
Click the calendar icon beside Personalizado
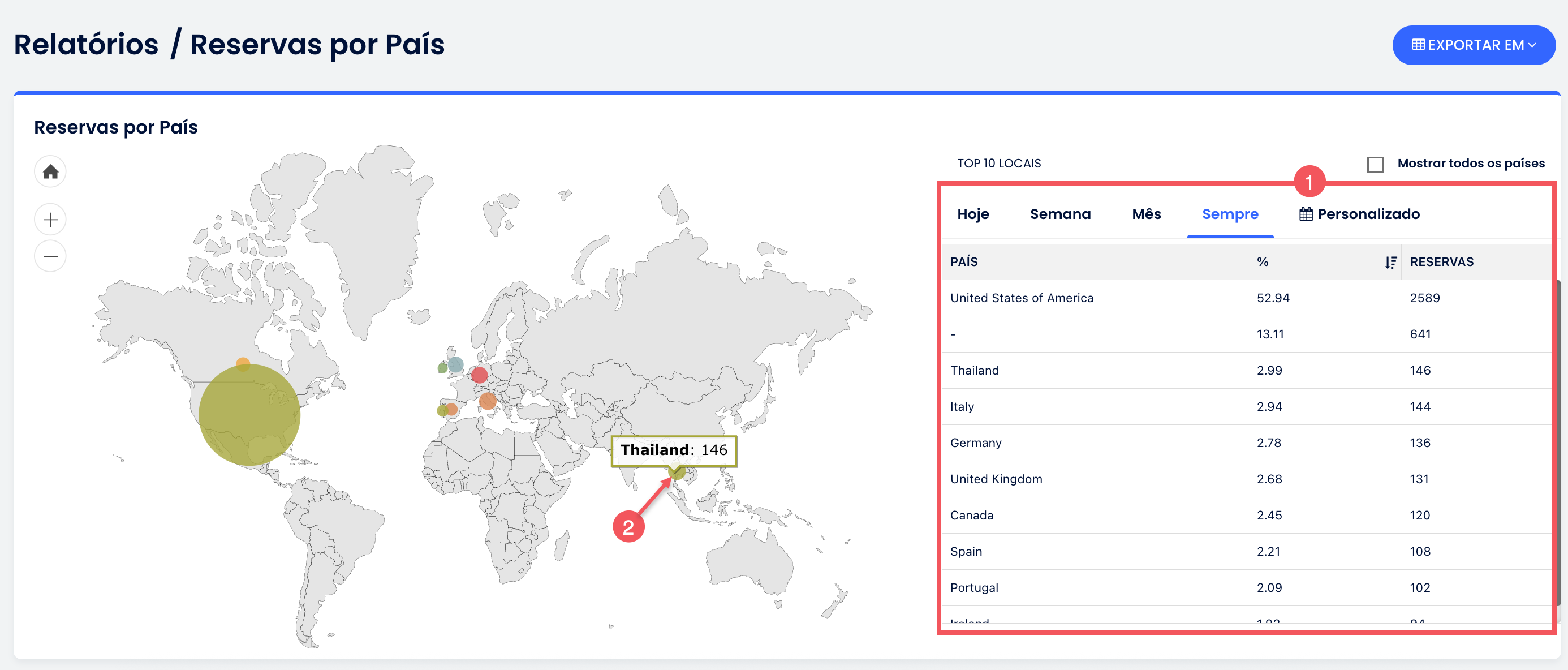(1306, 214)
